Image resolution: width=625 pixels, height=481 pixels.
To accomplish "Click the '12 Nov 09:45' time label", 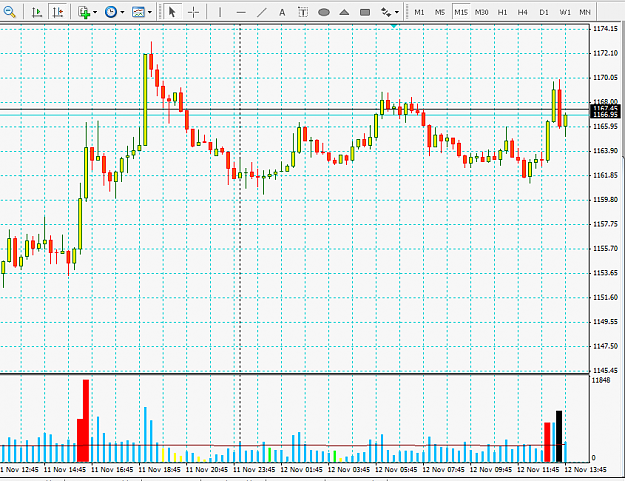I will coord(491,469).
